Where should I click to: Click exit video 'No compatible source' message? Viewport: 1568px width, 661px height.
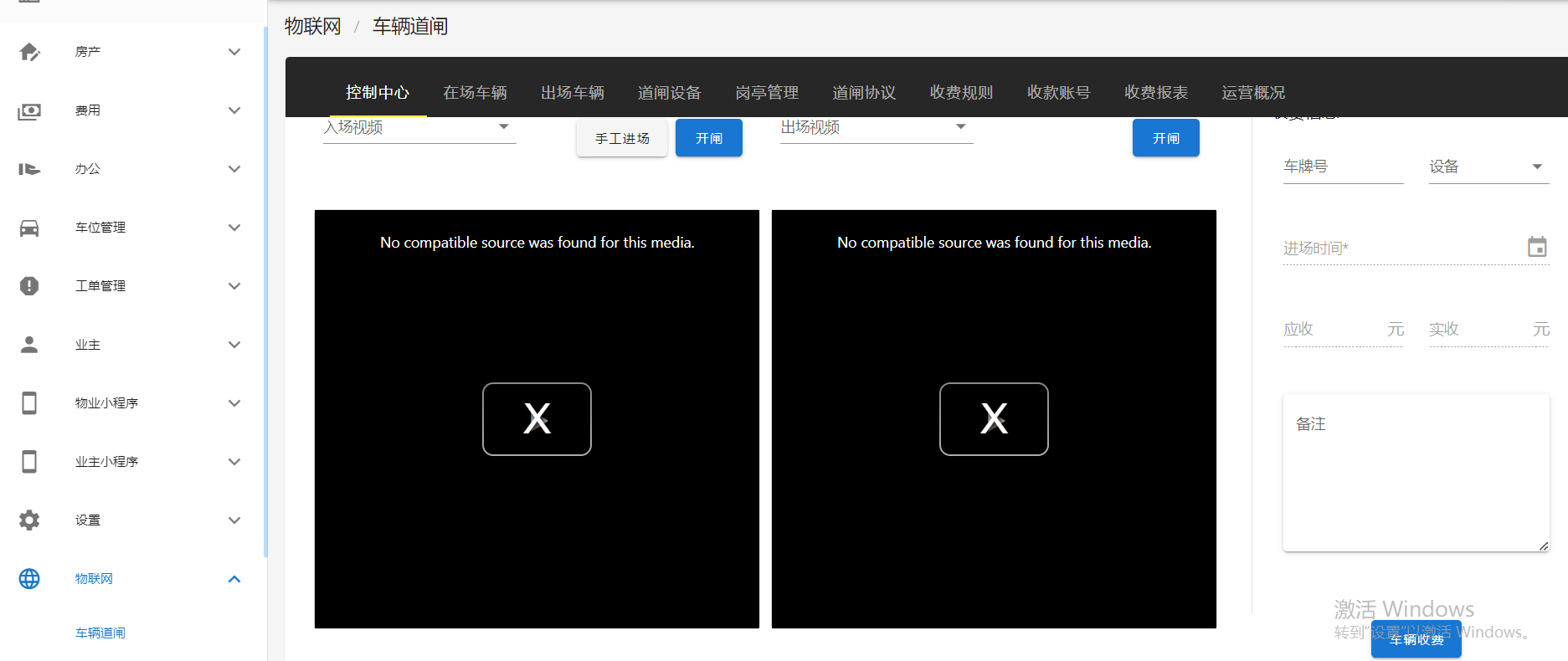994,243
